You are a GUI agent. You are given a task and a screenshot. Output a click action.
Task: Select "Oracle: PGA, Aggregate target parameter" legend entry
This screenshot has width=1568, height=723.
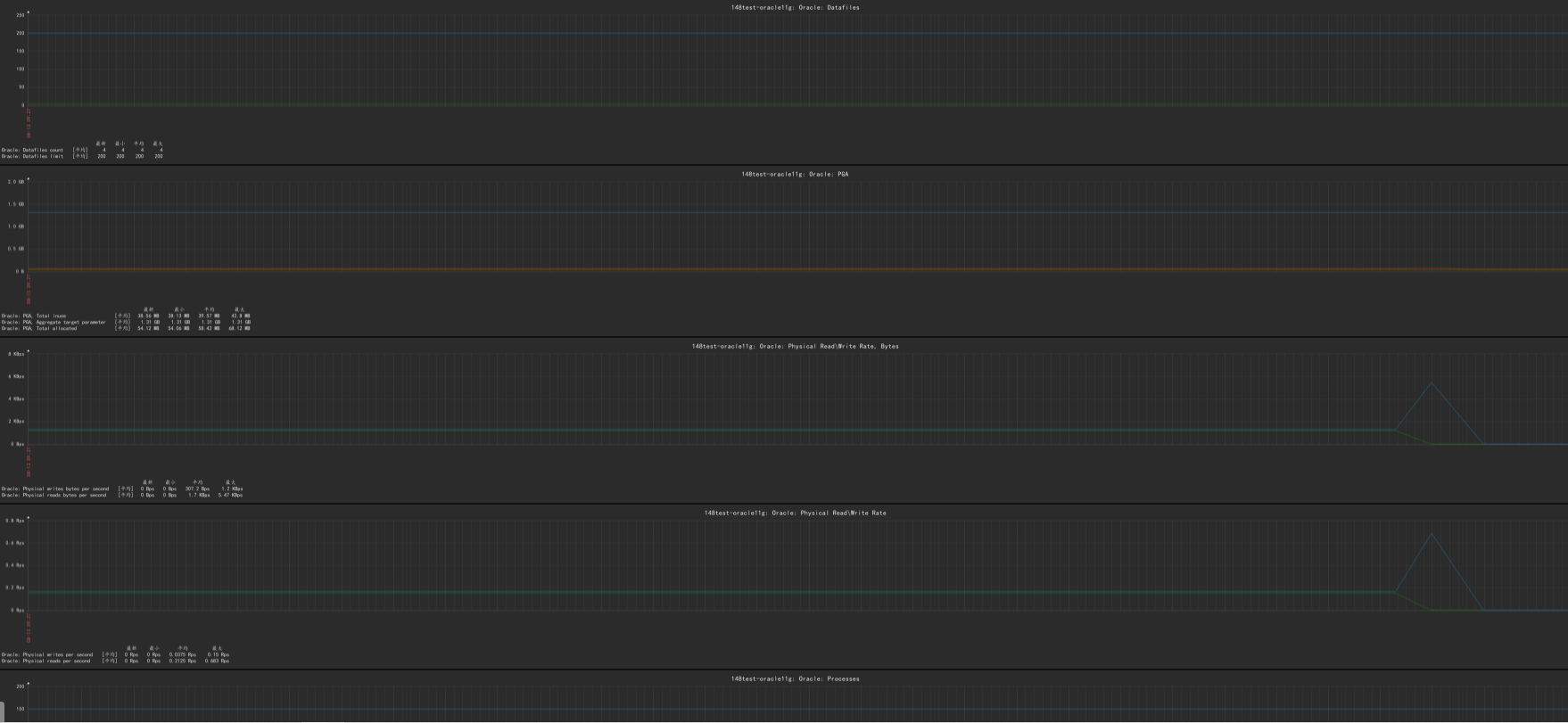click(x=126, y=322)
